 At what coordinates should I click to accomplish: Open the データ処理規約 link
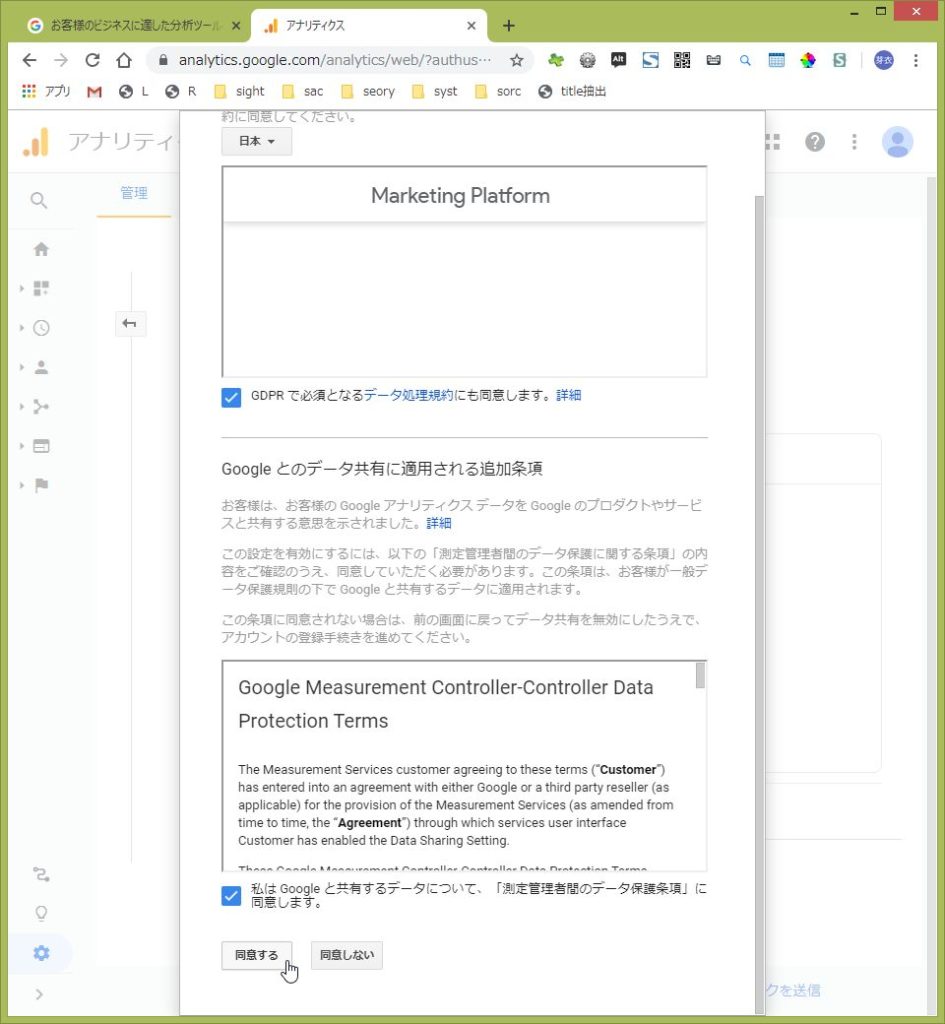pyautogui.click(x=408, y=396)
